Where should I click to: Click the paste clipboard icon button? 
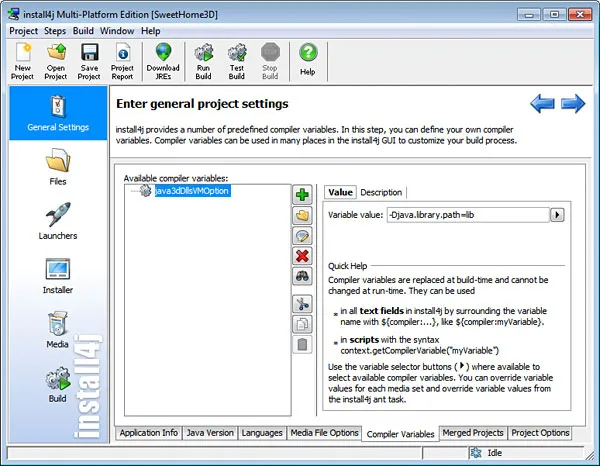302,345
